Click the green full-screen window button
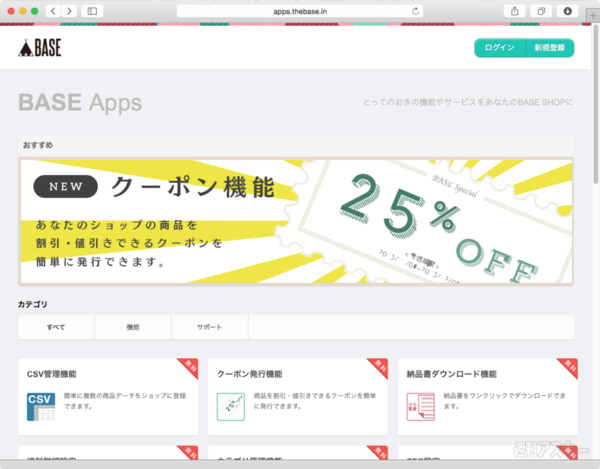 [x=34, y=11]
